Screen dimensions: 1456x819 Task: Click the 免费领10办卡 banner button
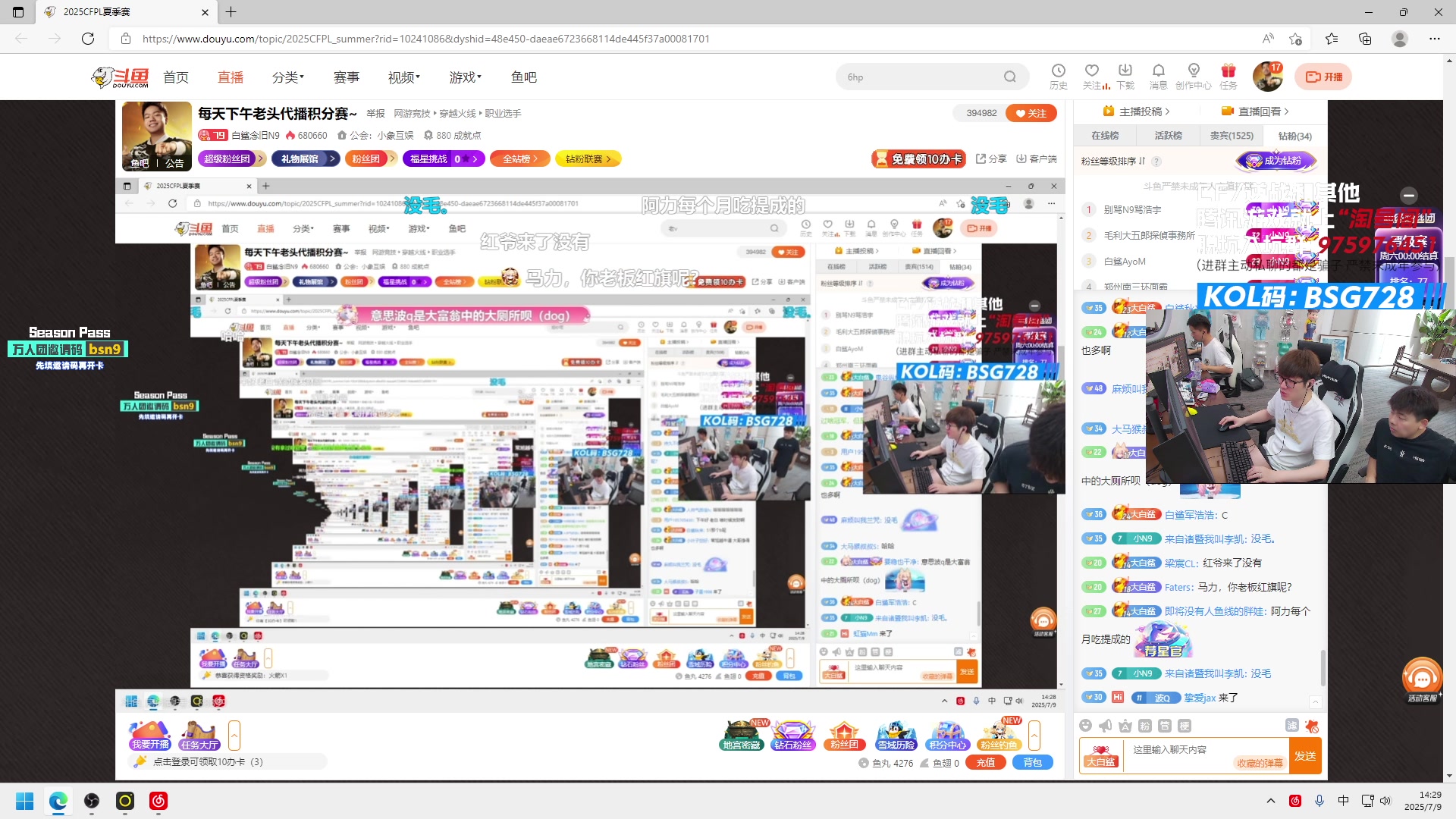[x=918, y=158]
